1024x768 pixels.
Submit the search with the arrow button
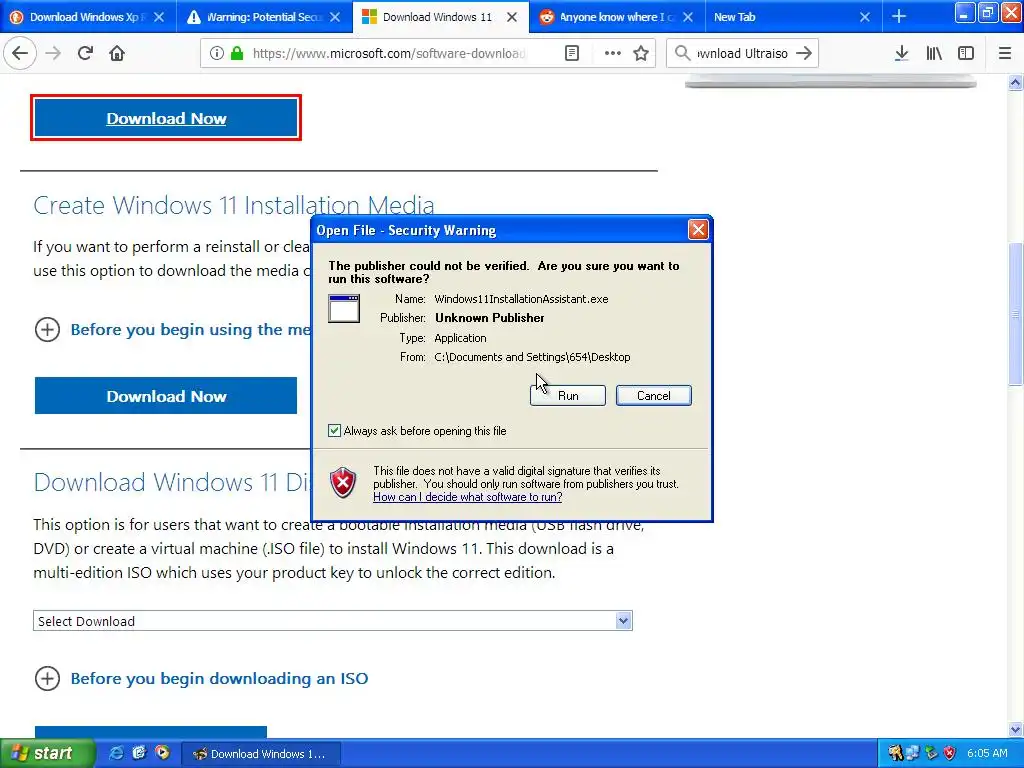(804, 54)
